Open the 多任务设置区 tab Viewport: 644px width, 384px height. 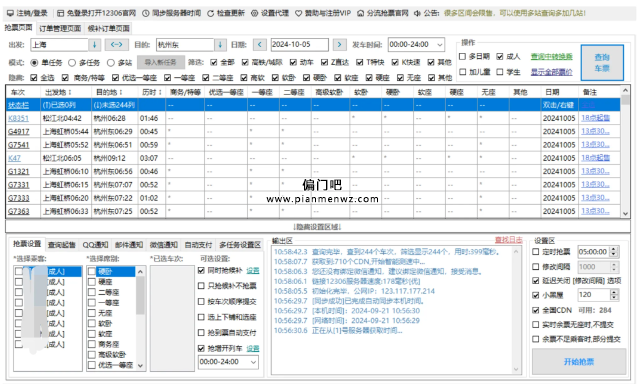pyautogui.click(x=240, y=245)
